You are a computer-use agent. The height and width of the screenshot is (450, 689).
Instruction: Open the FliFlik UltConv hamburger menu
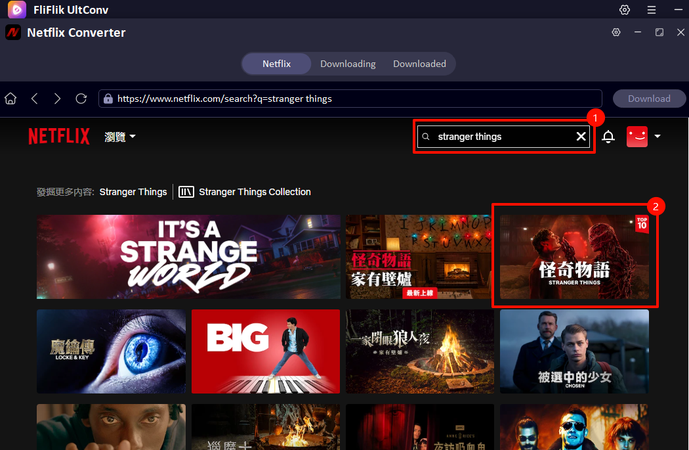[652, 10]
